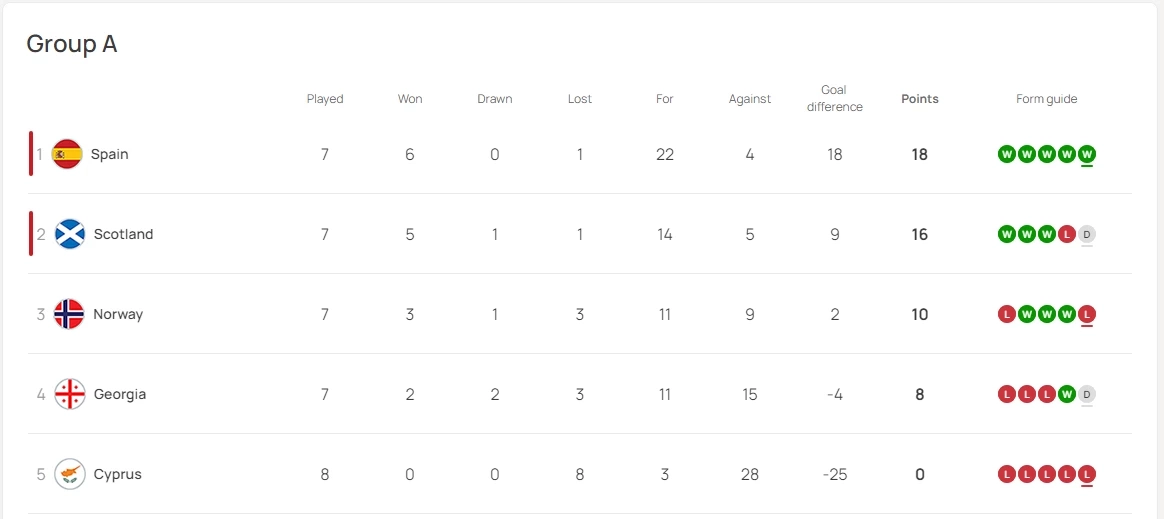Screen dimensions: 1164x519
Task: Click the Played column header
Action: pyautogui.click(x=325, y=99)
